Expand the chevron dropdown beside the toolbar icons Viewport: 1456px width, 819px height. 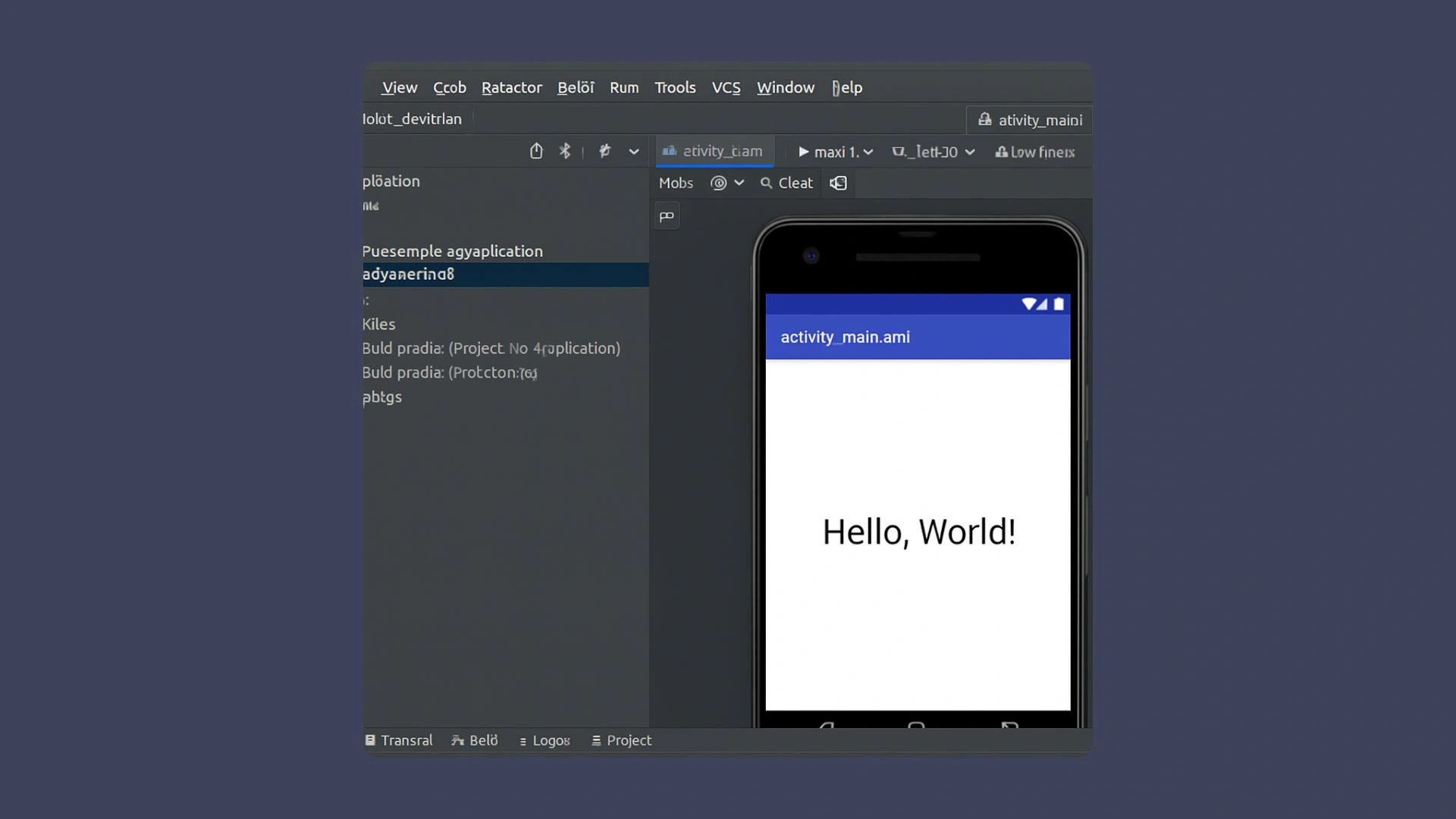point(634,151)
